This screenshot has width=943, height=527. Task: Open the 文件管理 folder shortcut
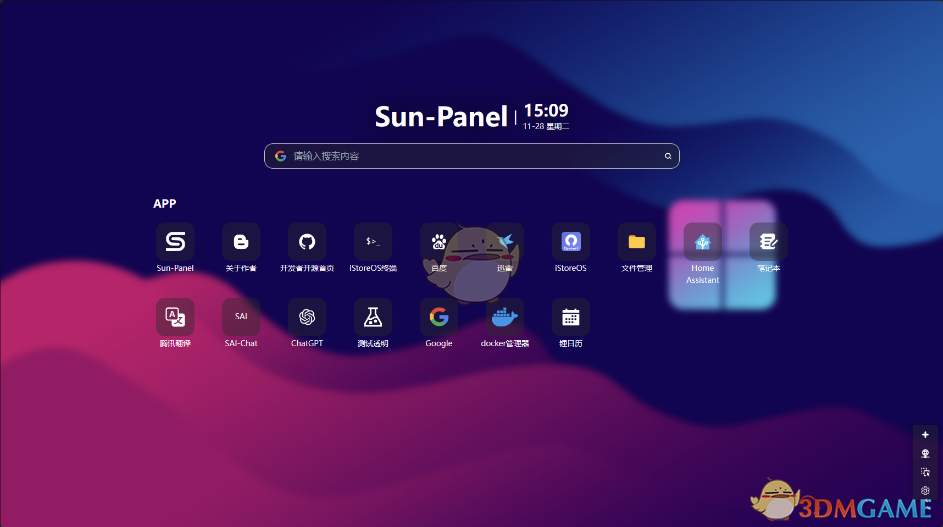click(x=637, y=242)
